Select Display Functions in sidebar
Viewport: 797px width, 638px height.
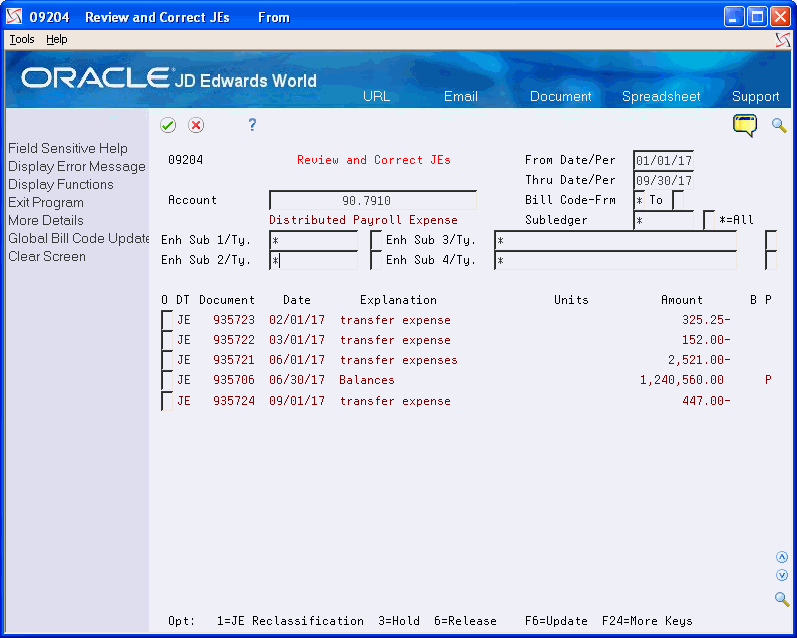click(60, 185)
